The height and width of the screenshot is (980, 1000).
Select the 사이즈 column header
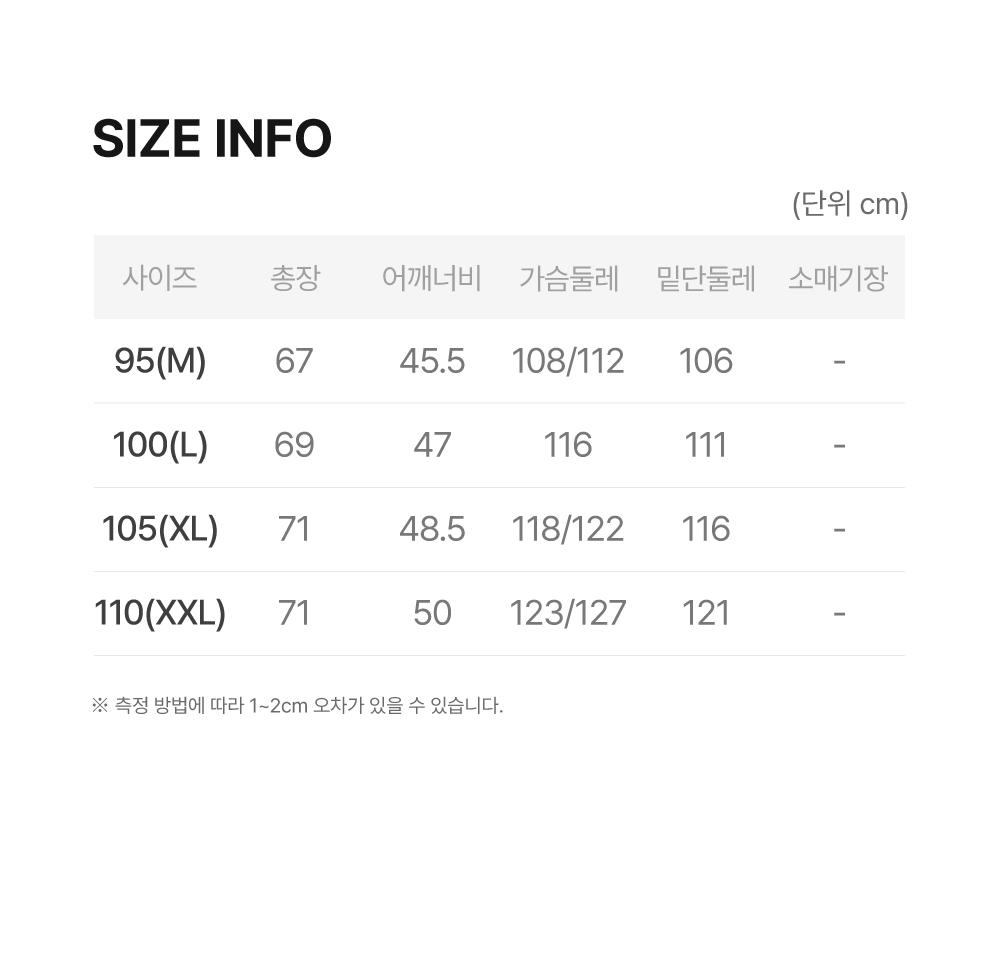click(x=160, y=278)
